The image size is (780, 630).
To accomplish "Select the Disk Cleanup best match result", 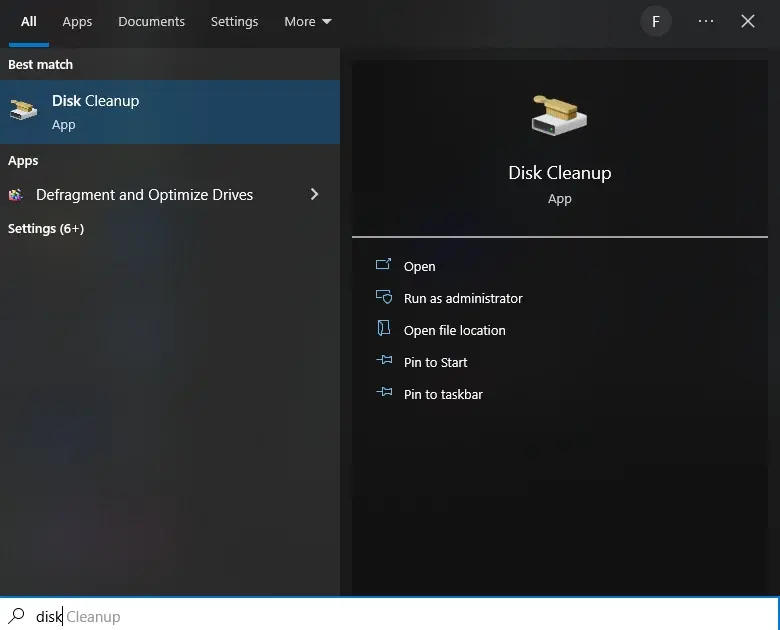I will point(170,112).
